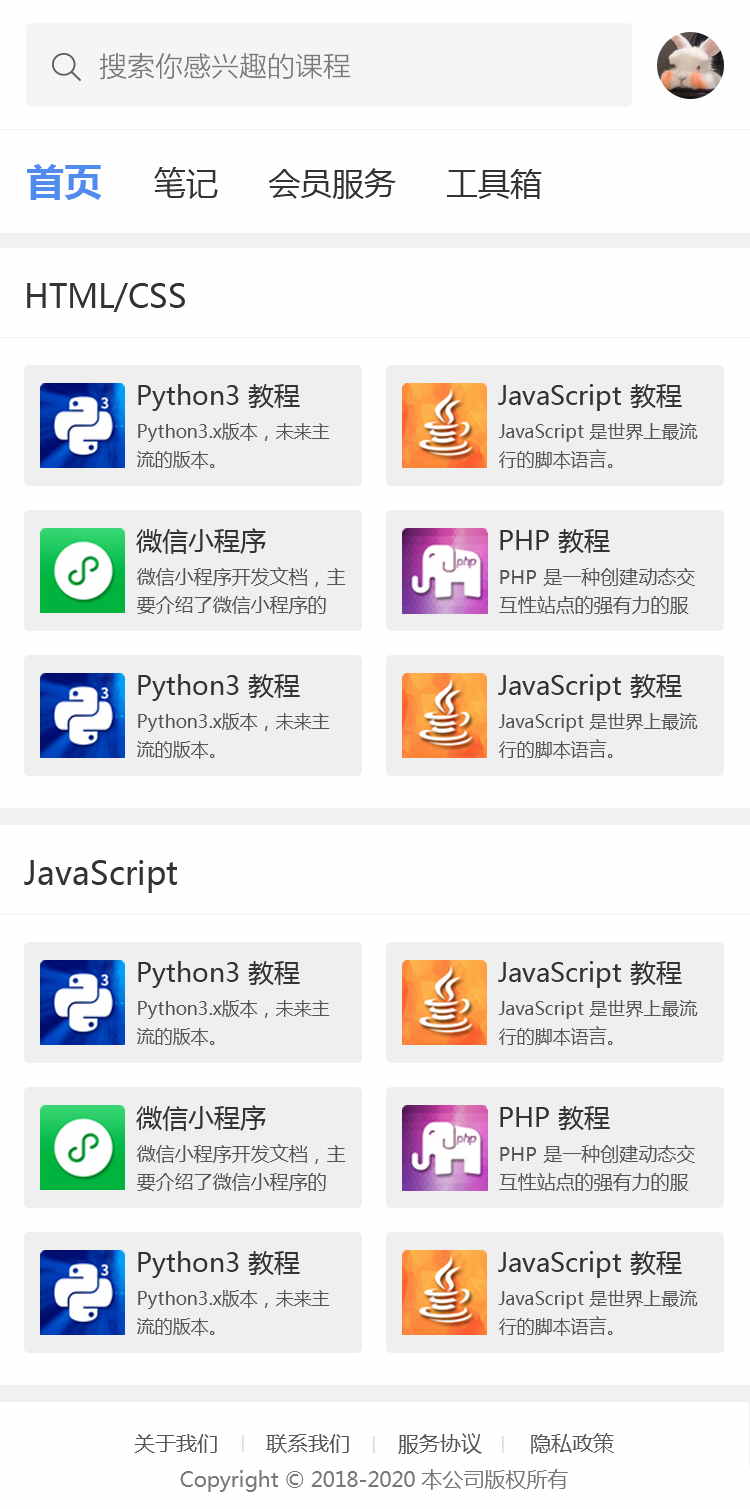
Task: Open the 笔记 tab
Action: [x=185, y=184]
